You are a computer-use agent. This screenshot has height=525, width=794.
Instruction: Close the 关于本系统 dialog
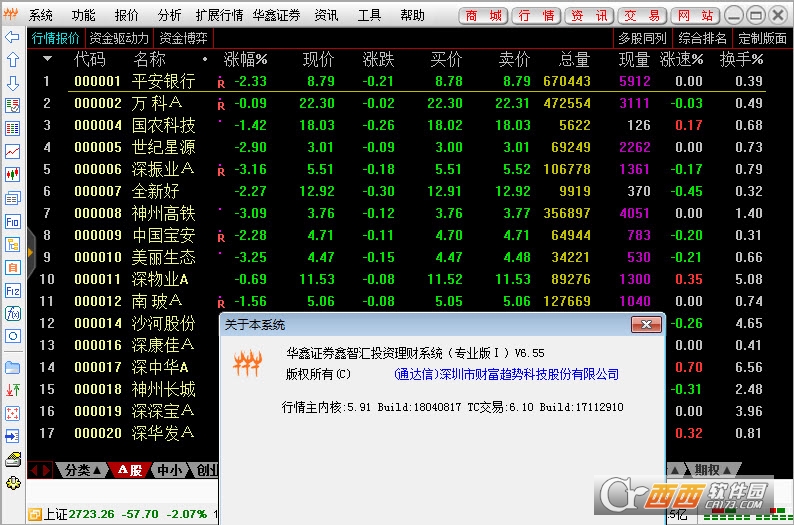click(646, 325)
